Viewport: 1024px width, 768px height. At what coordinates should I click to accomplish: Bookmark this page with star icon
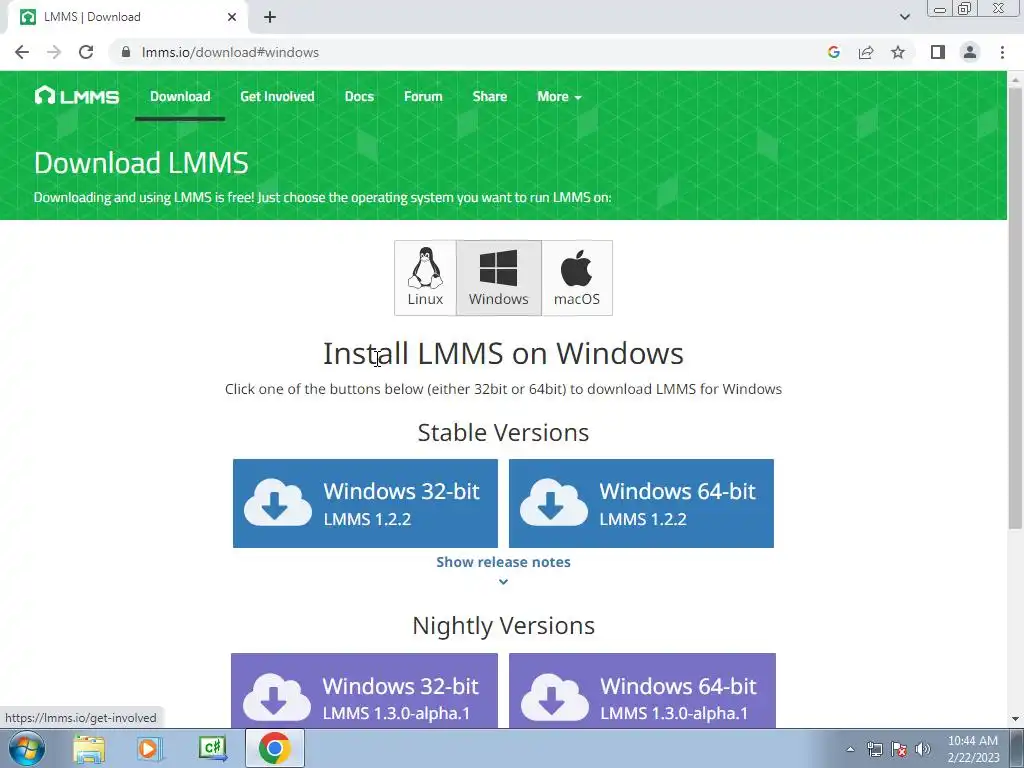click(898, 52)
